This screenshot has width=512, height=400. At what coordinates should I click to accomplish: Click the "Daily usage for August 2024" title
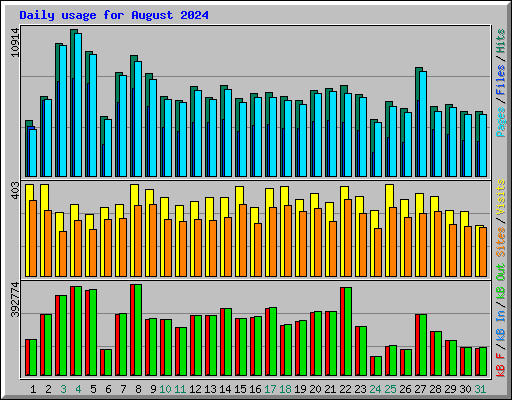tap(114, 15)
